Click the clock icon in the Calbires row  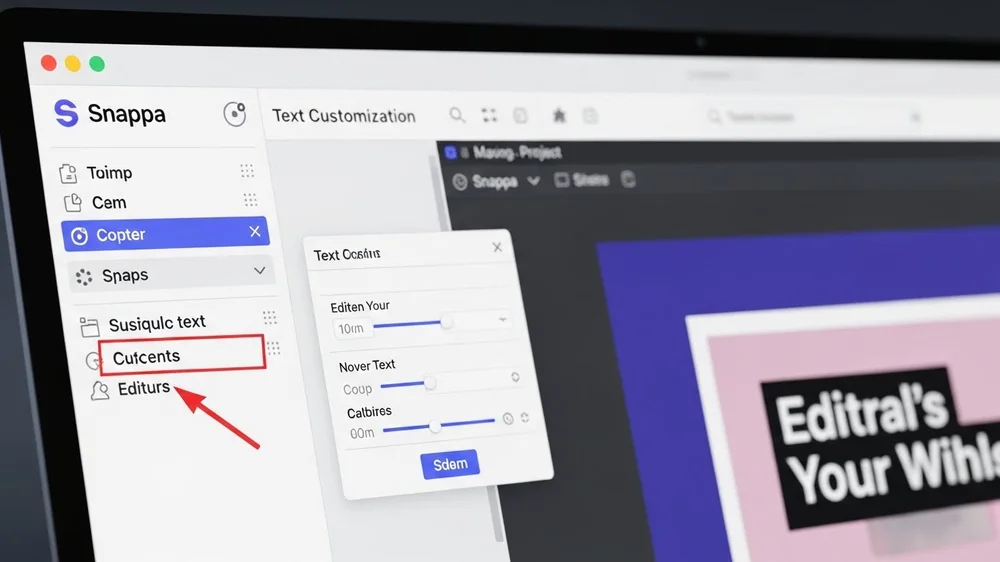coord(508,418)
